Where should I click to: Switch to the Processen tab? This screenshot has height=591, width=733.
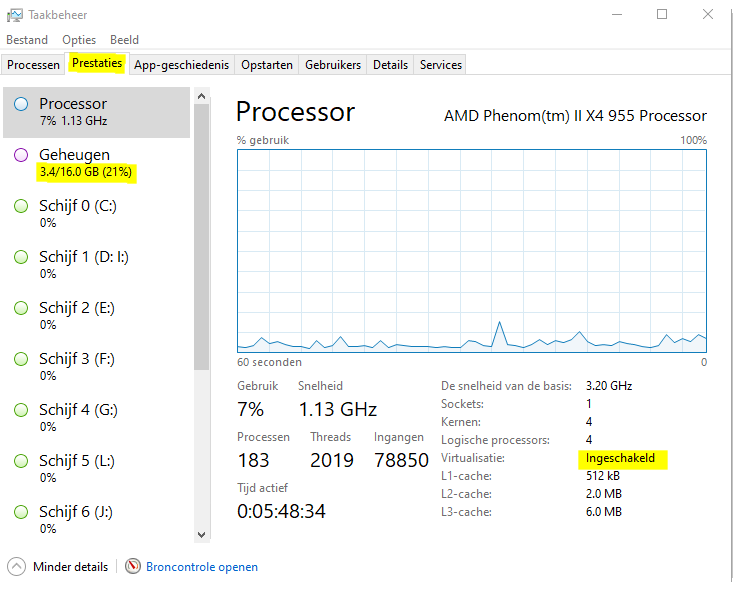click(x=34, y=65)
